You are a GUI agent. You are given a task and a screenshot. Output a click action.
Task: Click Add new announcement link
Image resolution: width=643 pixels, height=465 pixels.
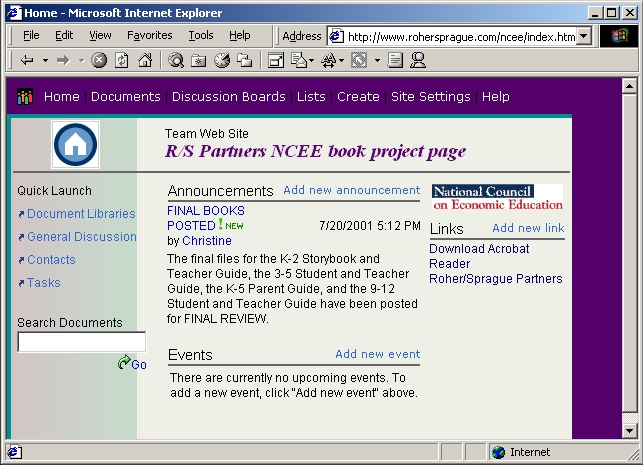coord(351,190)
